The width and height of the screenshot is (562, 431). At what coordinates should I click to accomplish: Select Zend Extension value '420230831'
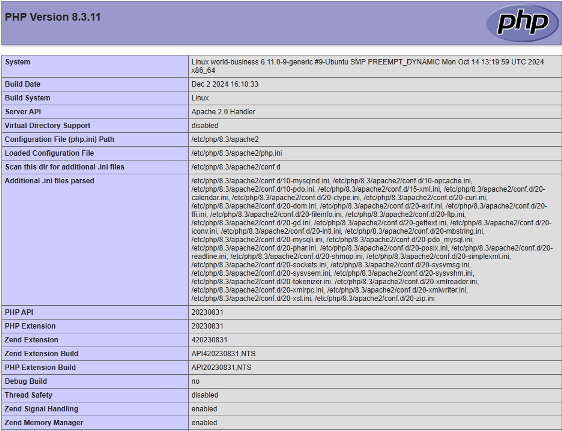click(209, 340)
